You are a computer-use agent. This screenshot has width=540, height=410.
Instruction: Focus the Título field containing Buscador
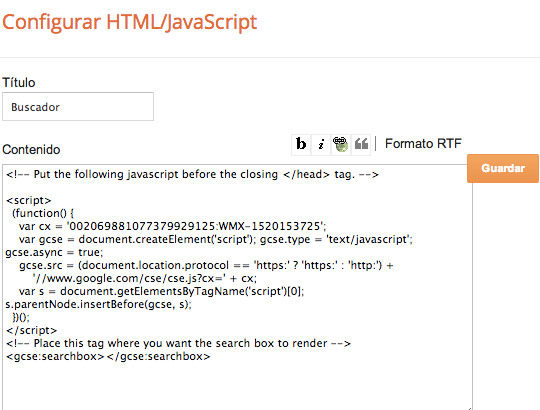pos(78,107)
